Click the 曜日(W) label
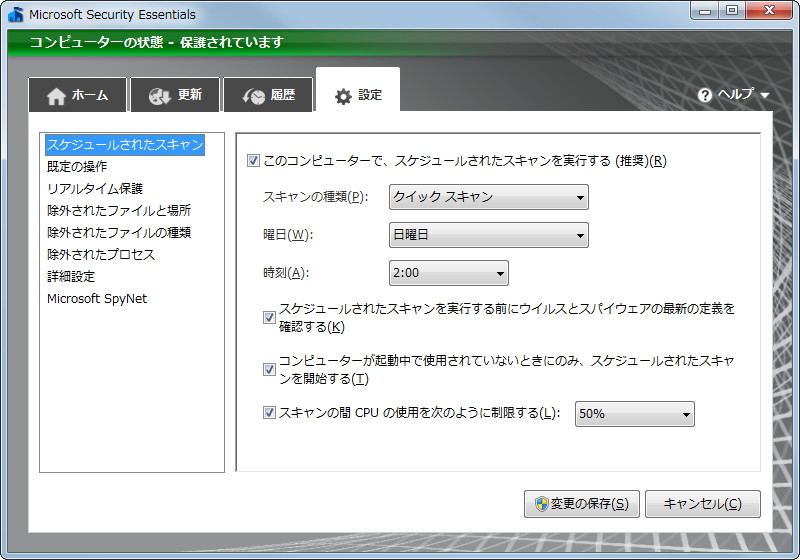 288,235
